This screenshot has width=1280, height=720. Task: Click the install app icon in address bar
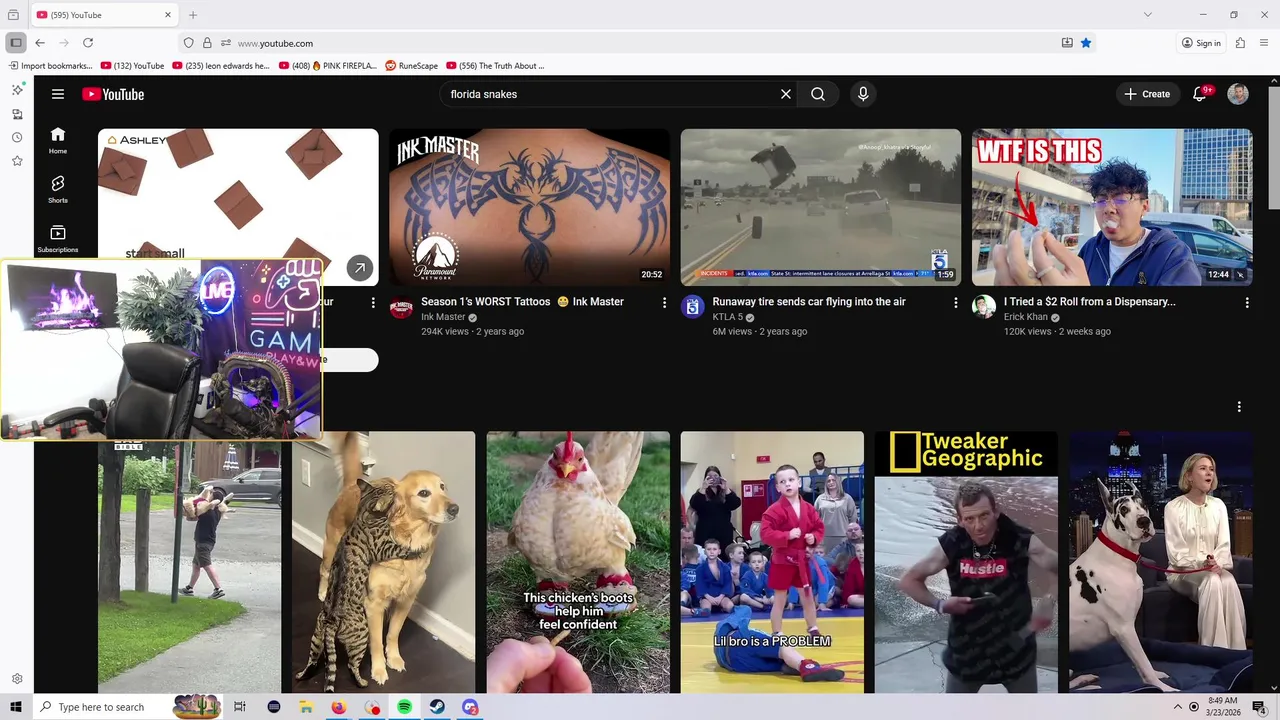click(x=1067, y=43)
